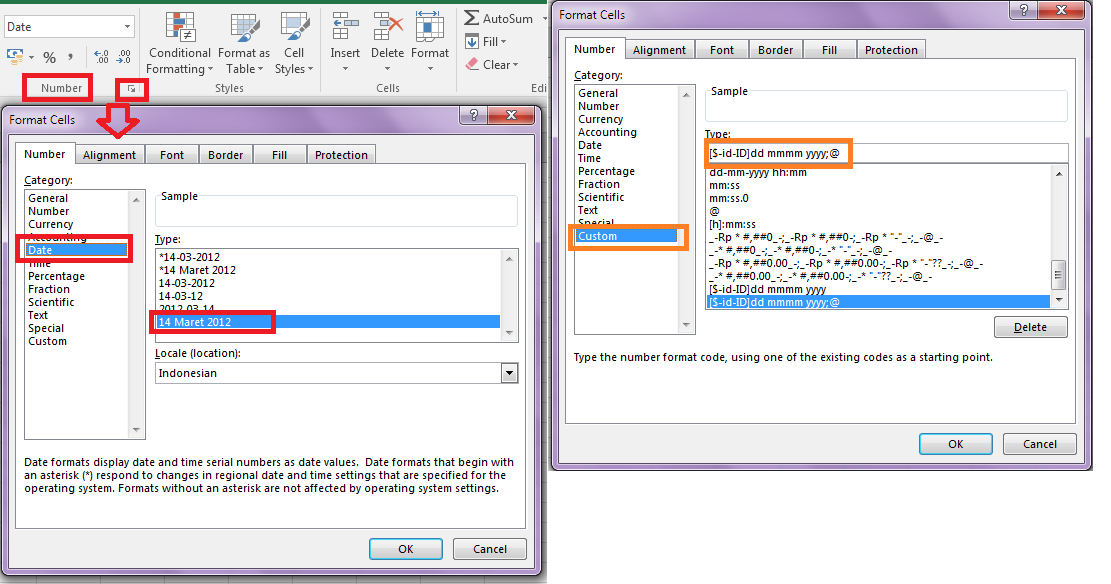Select Scientific category in left dialog
Screen dimensions: 1111x584
click(51, 302)
